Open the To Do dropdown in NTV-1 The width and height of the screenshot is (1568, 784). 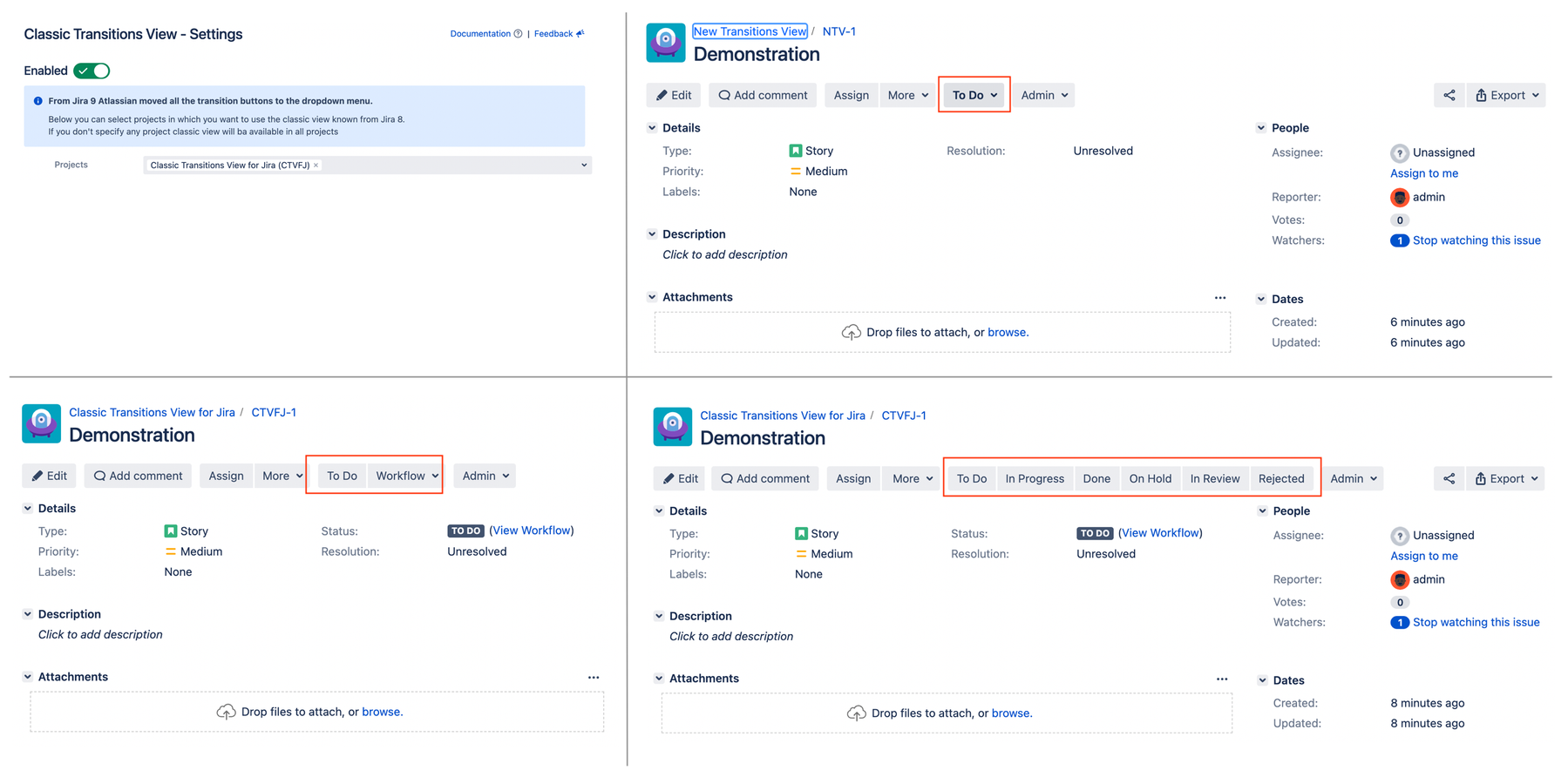pos(974,95)
